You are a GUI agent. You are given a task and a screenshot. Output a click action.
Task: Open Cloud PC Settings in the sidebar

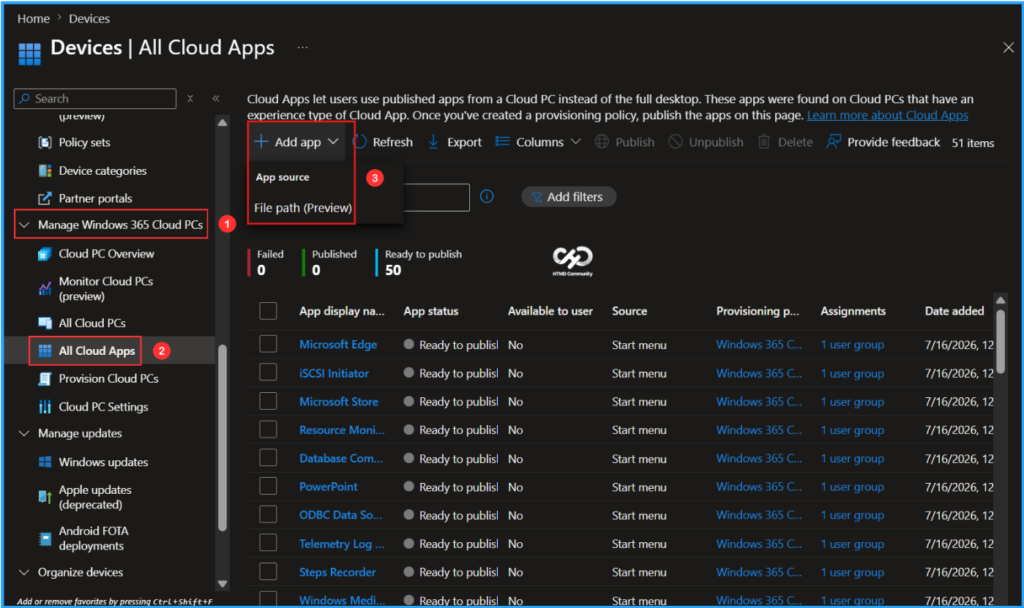click(x=103, y=407)
